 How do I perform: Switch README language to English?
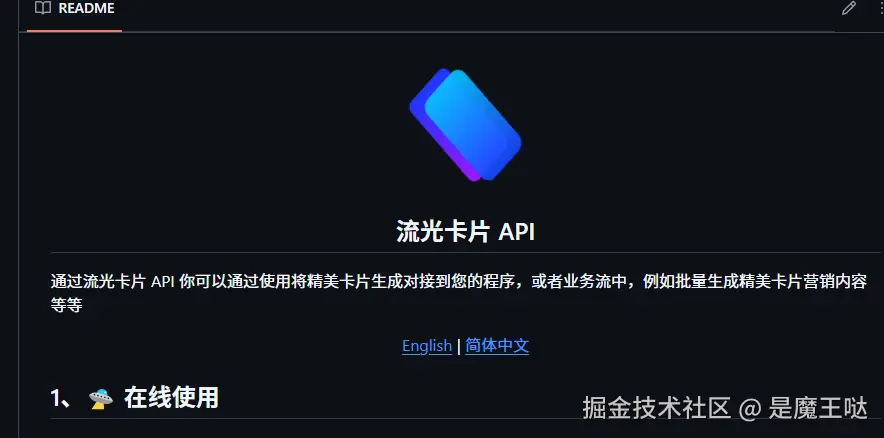(427, 346)
